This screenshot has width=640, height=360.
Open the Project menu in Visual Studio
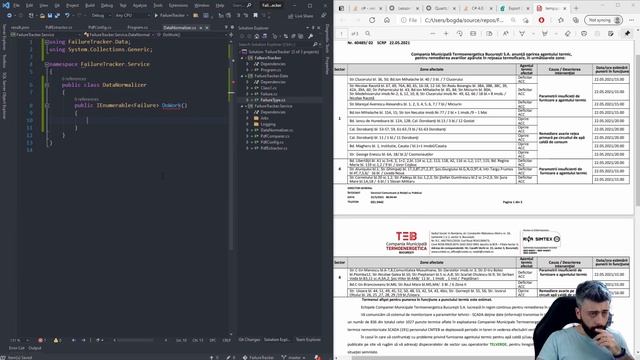point(72,5)
